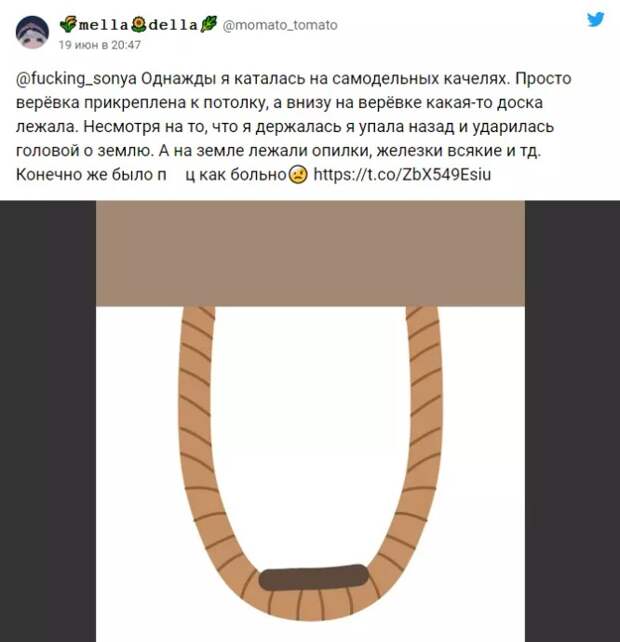Click the dark brown seat board
Viewport: 620px width, 642px height.
click(x=314, y=577)
